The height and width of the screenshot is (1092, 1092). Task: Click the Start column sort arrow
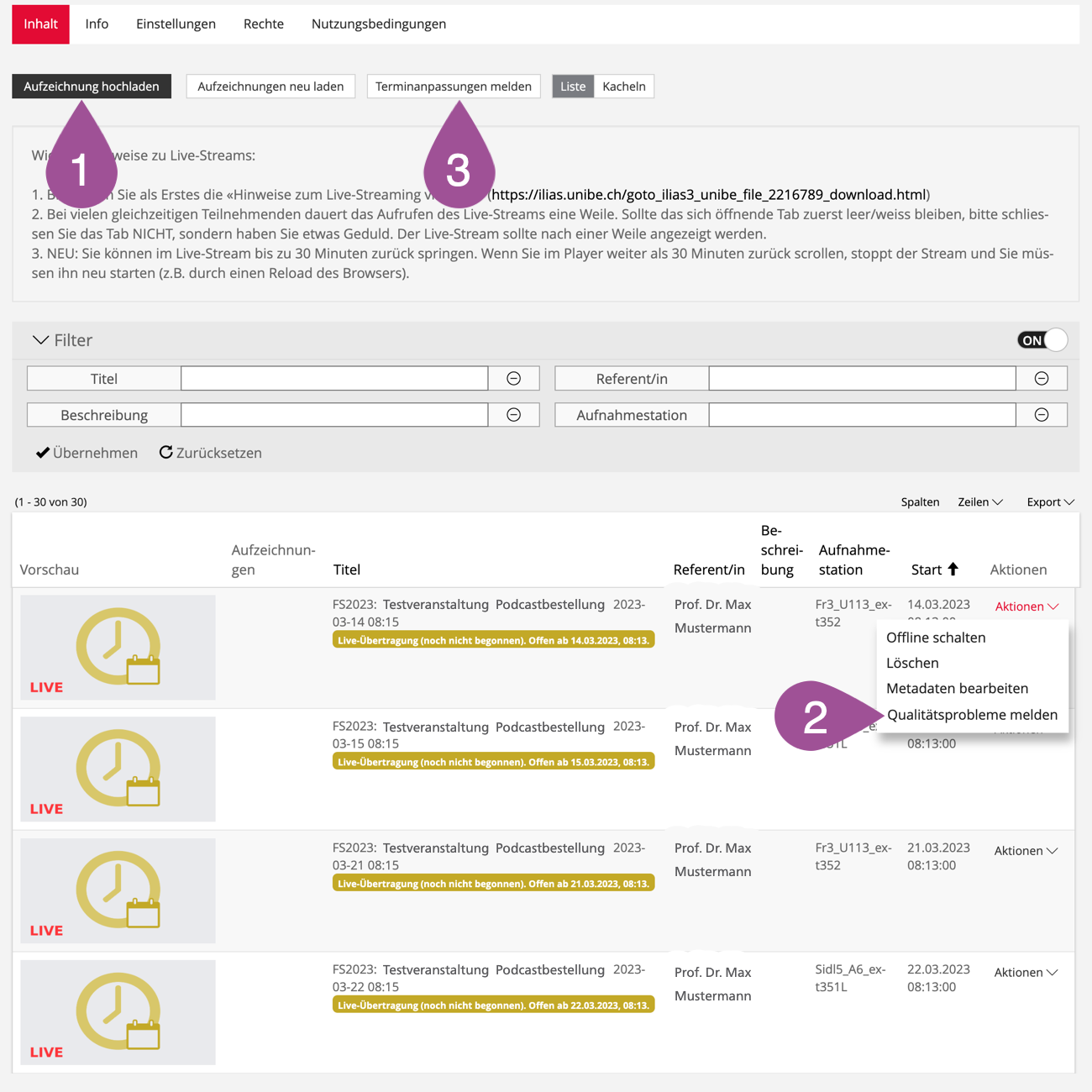953,570
